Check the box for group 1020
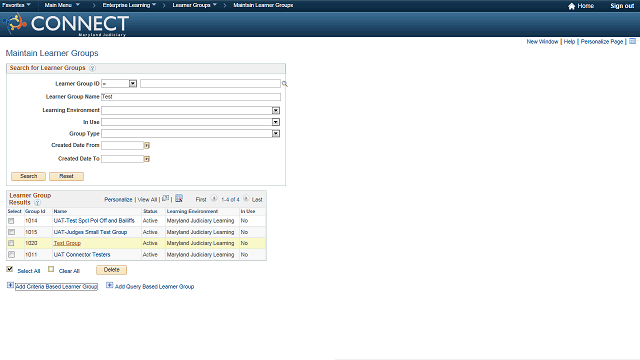Screen dimensions: 640x360 pos(11,243)
